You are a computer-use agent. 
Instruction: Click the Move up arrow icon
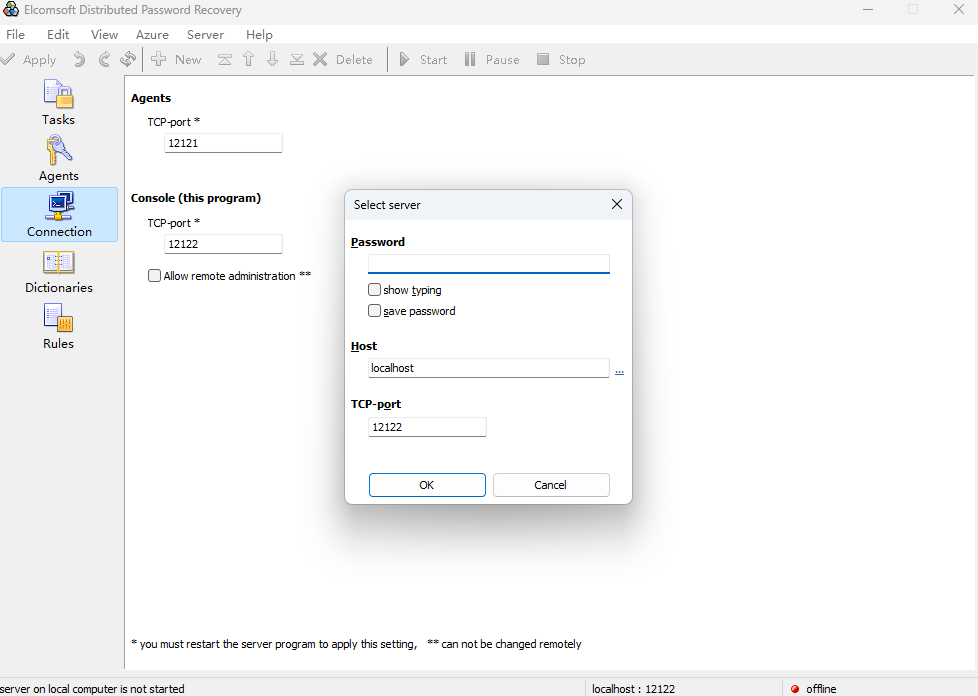248,59
